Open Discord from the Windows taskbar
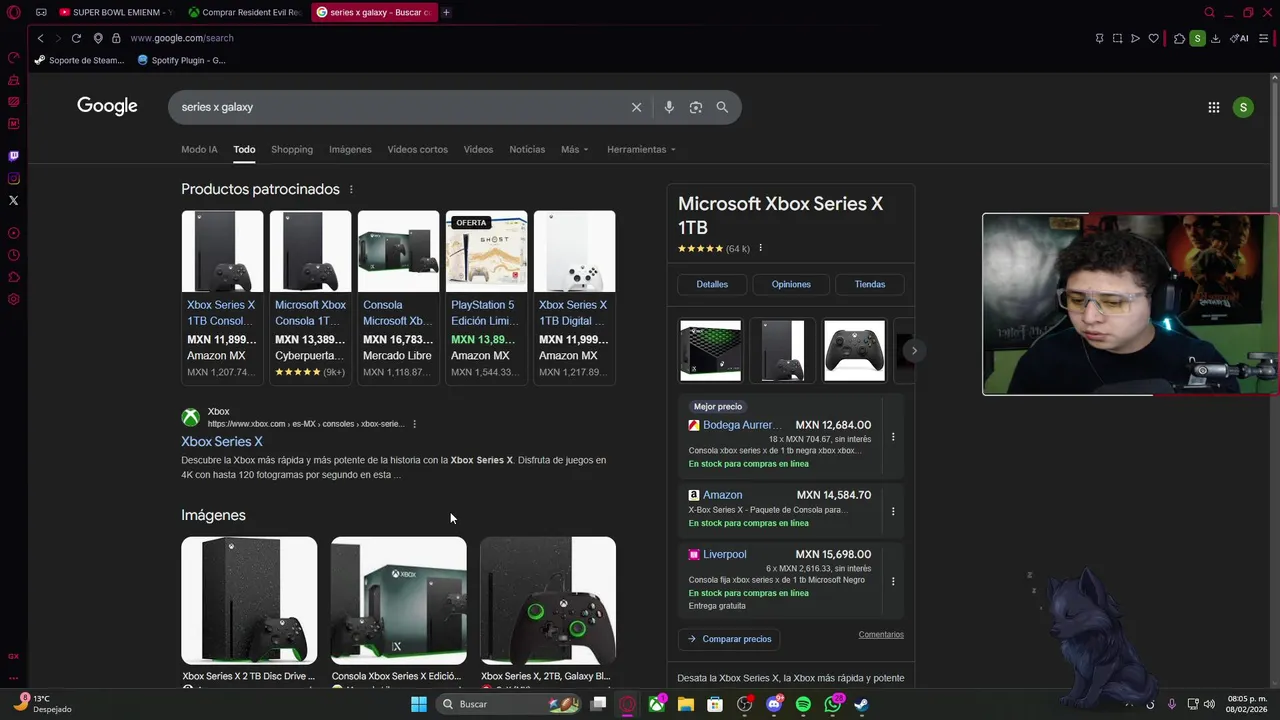Image resolution: width=1280 pixels, height=720 pixels. click(773, 704)
